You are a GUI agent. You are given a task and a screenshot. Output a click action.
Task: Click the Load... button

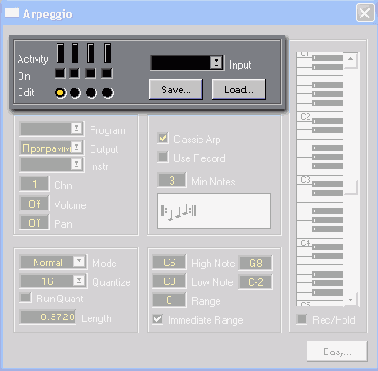(239, 89)
